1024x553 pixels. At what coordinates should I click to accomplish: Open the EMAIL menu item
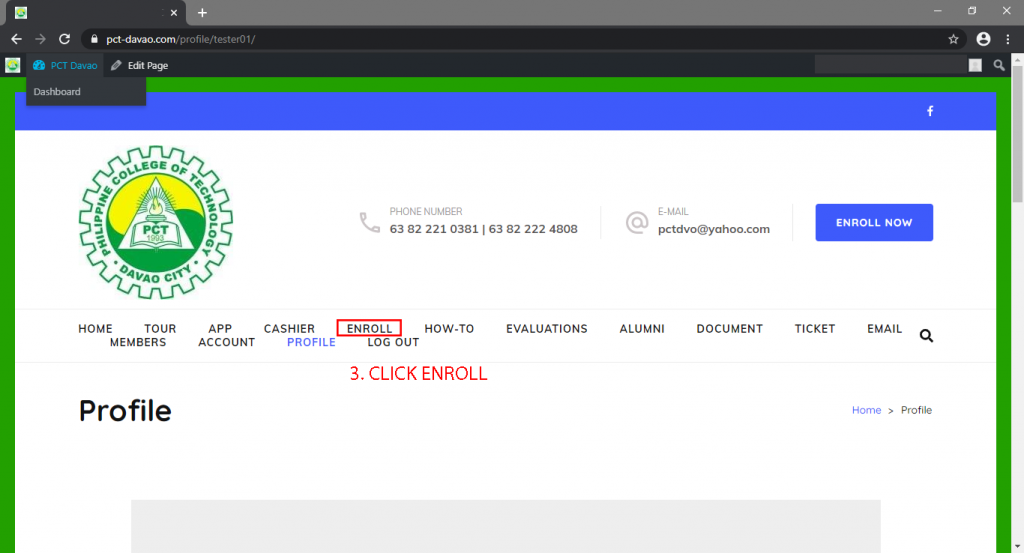[884, 329]
